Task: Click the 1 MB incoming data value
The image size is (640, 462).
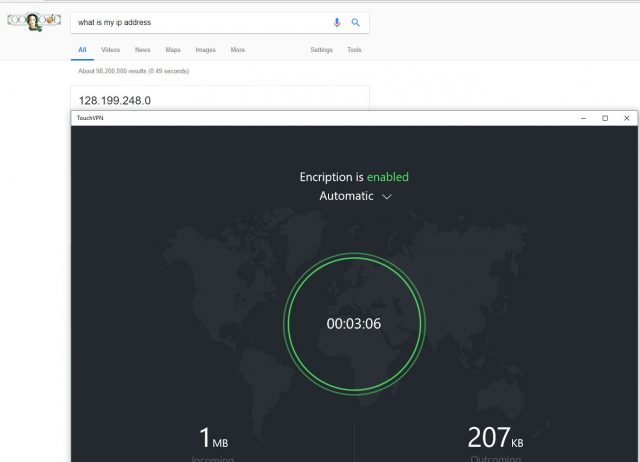Action: tap(213, 438)
